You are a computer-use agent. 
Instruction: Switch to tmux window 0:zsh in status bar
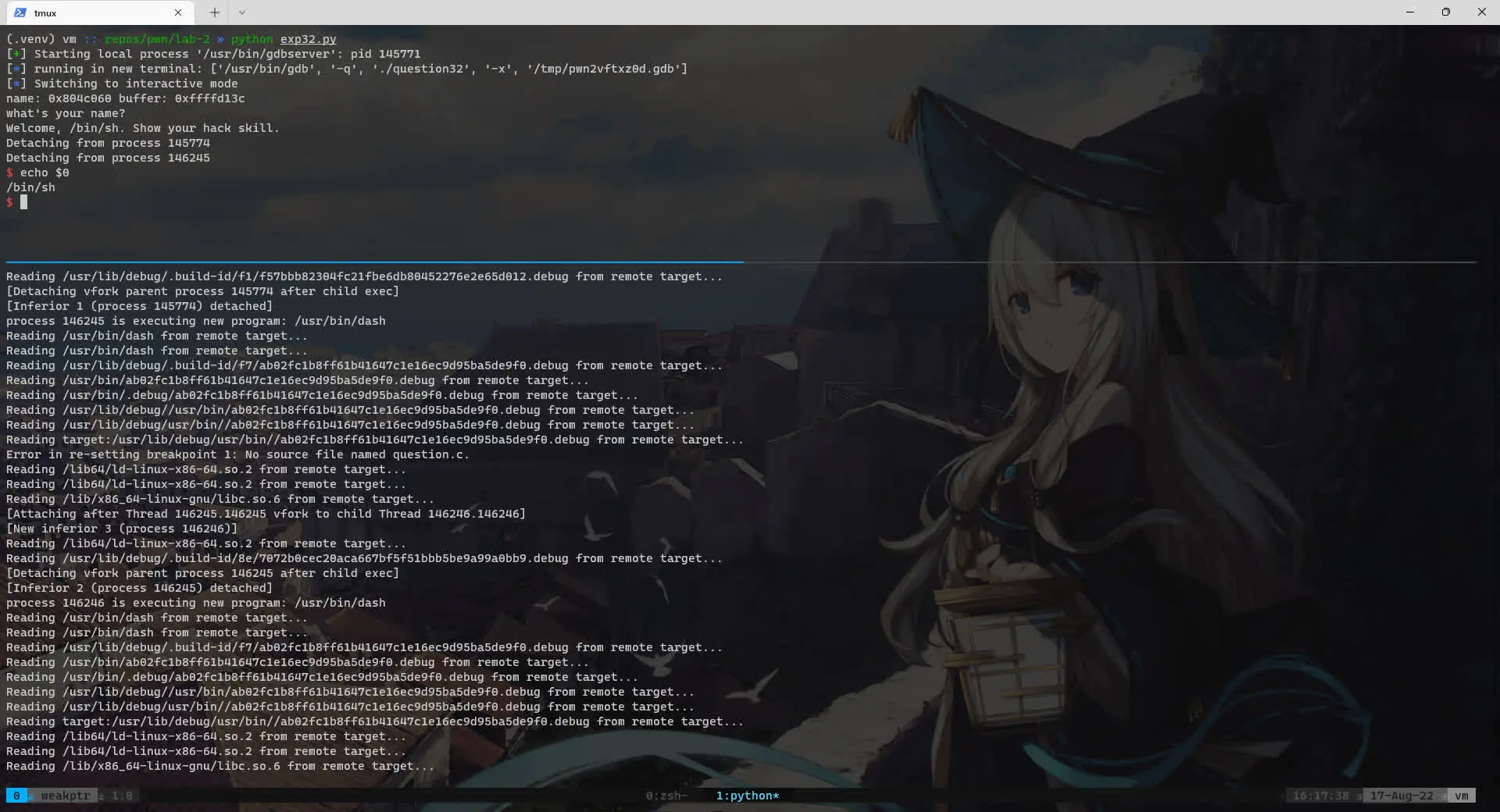click(666, 796)
